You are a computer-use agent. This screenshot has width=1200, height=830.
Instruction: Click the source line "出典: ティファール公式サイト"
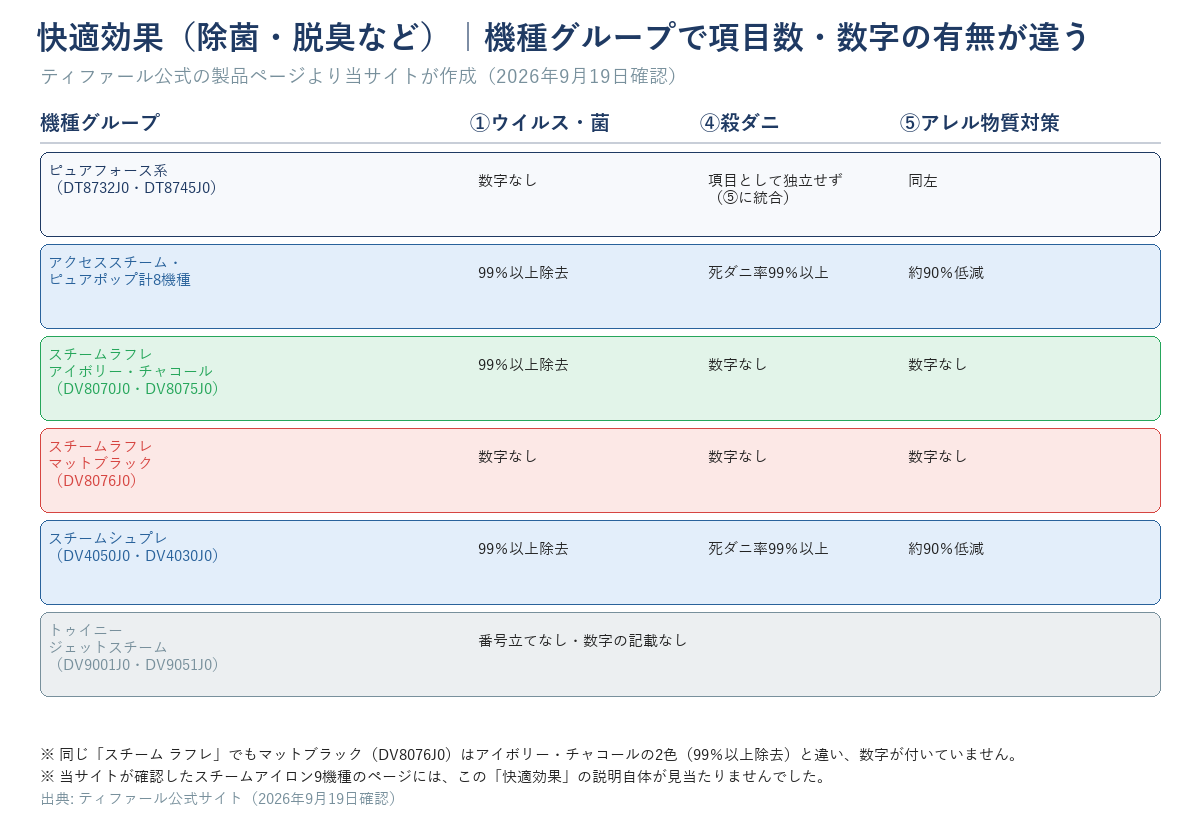221,799
